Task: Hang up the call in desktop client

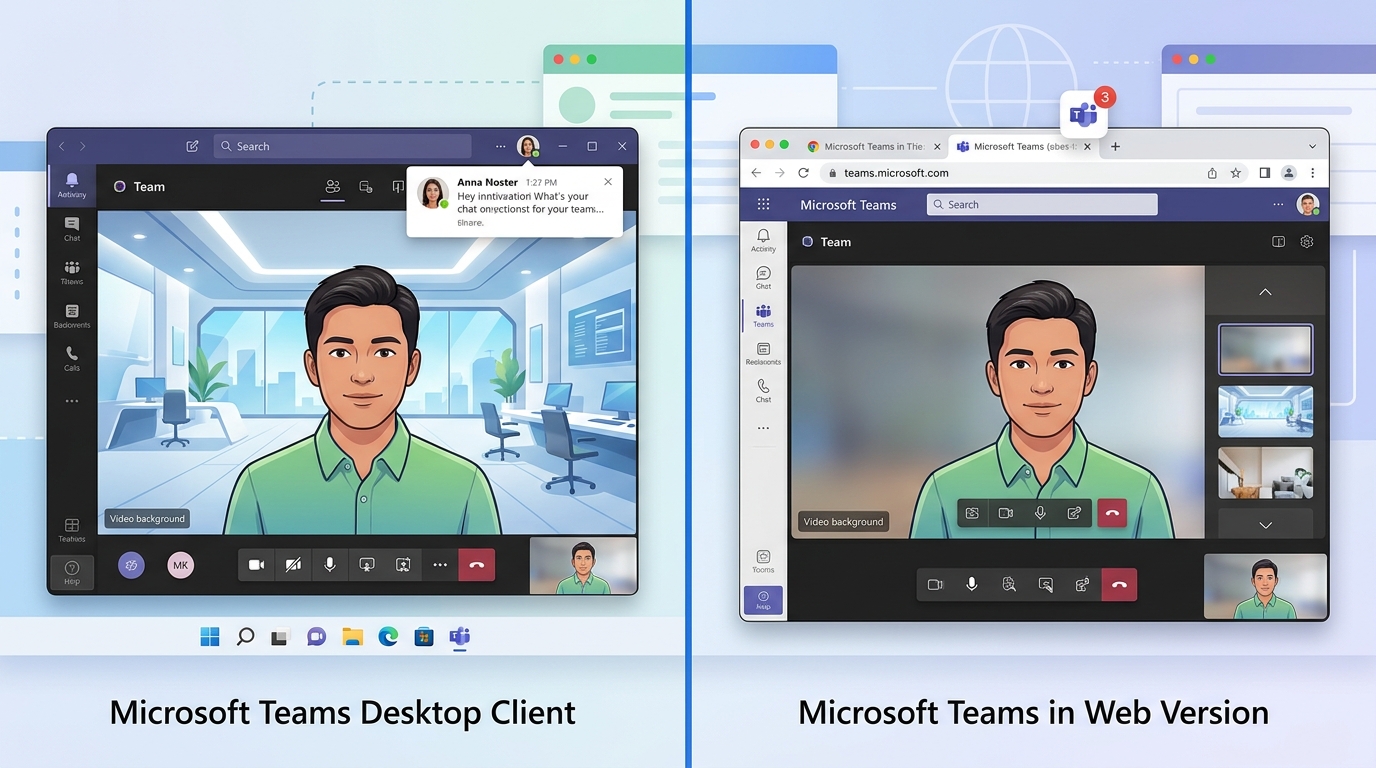Action: pyautogui.click(x=477, y=565)
